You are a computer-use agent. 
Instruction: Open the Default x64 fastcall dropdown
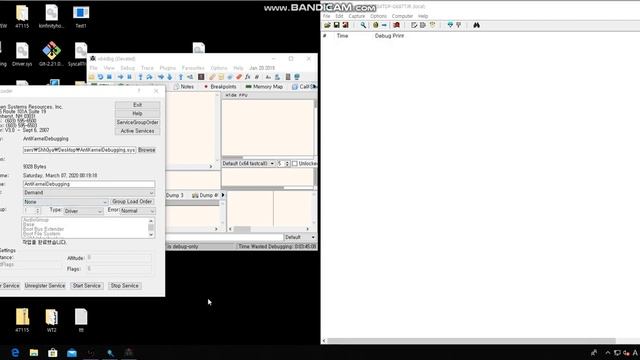[248, 164]
